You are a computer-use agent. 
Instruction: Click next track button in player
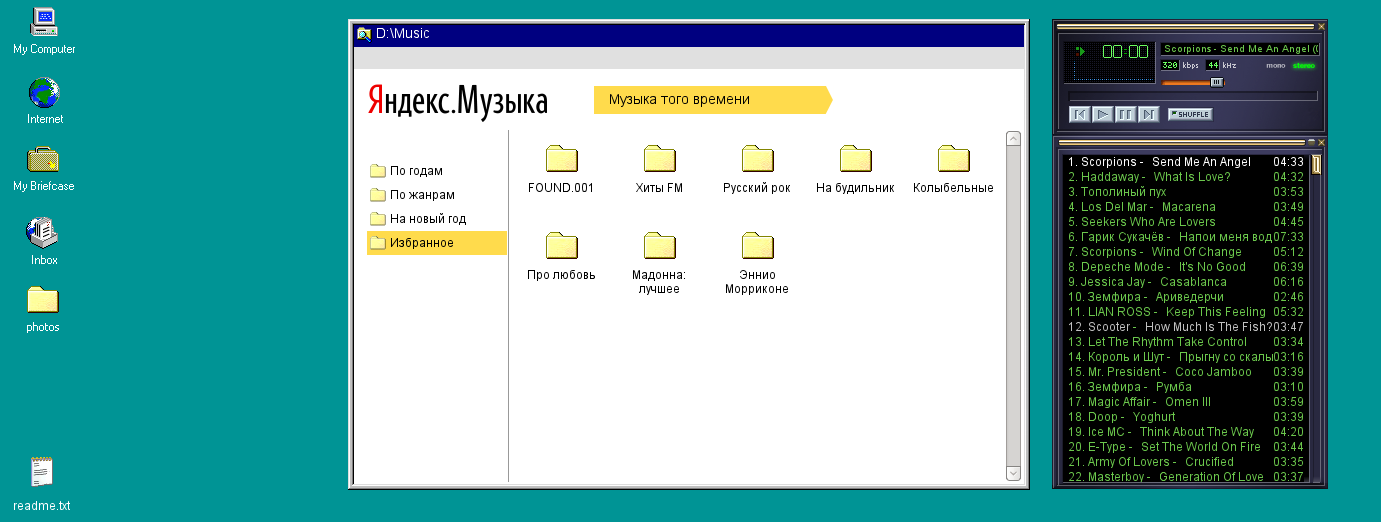click(x=1148, y=114)
